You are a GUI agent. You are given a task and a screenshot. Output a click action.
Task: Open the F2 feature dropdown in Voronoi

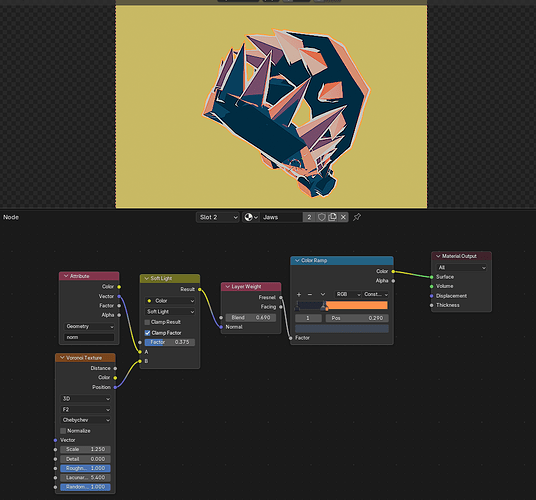[x=85, y=409]
